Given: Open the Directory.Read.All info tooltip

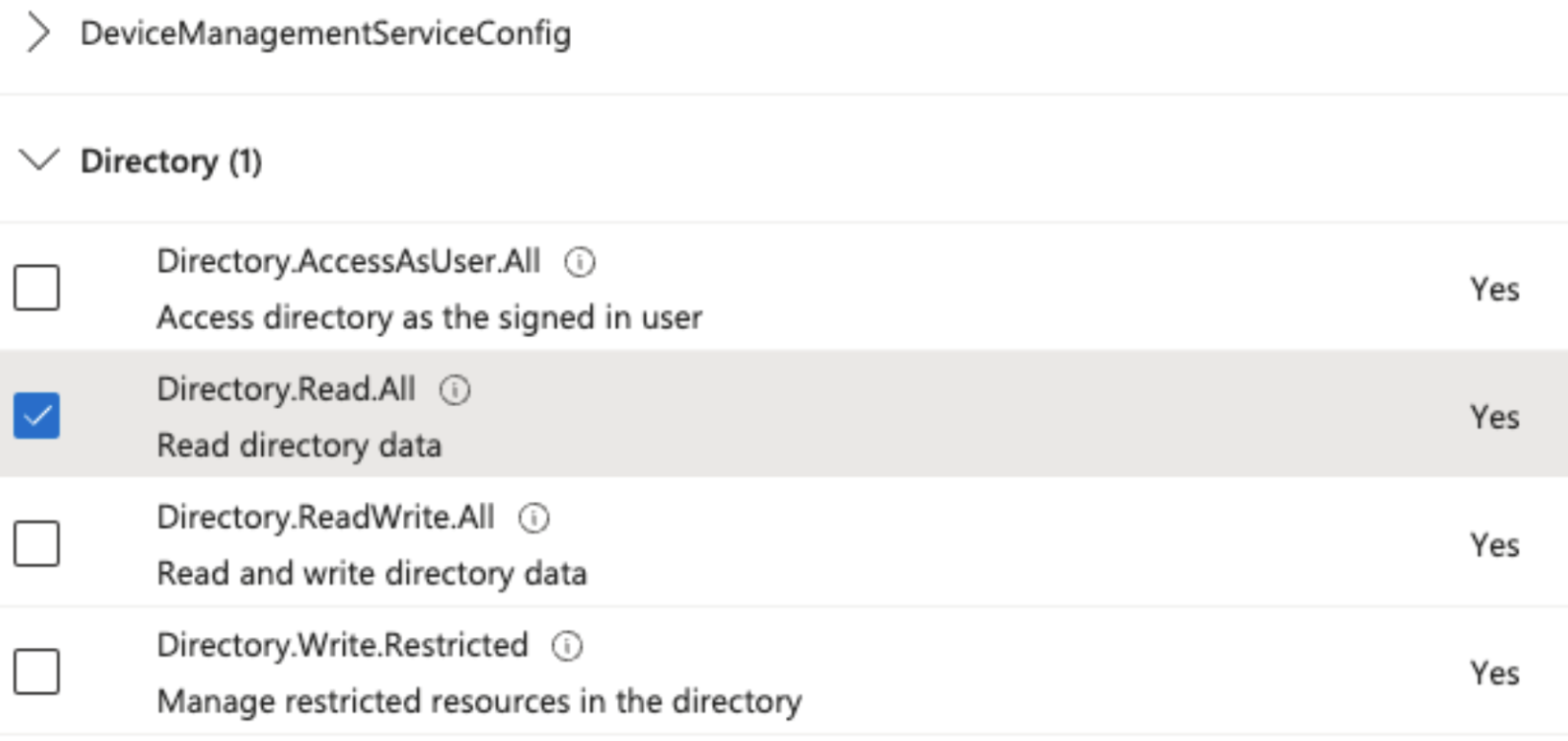Looking at the screenshot, I should (x=456, y=388).
